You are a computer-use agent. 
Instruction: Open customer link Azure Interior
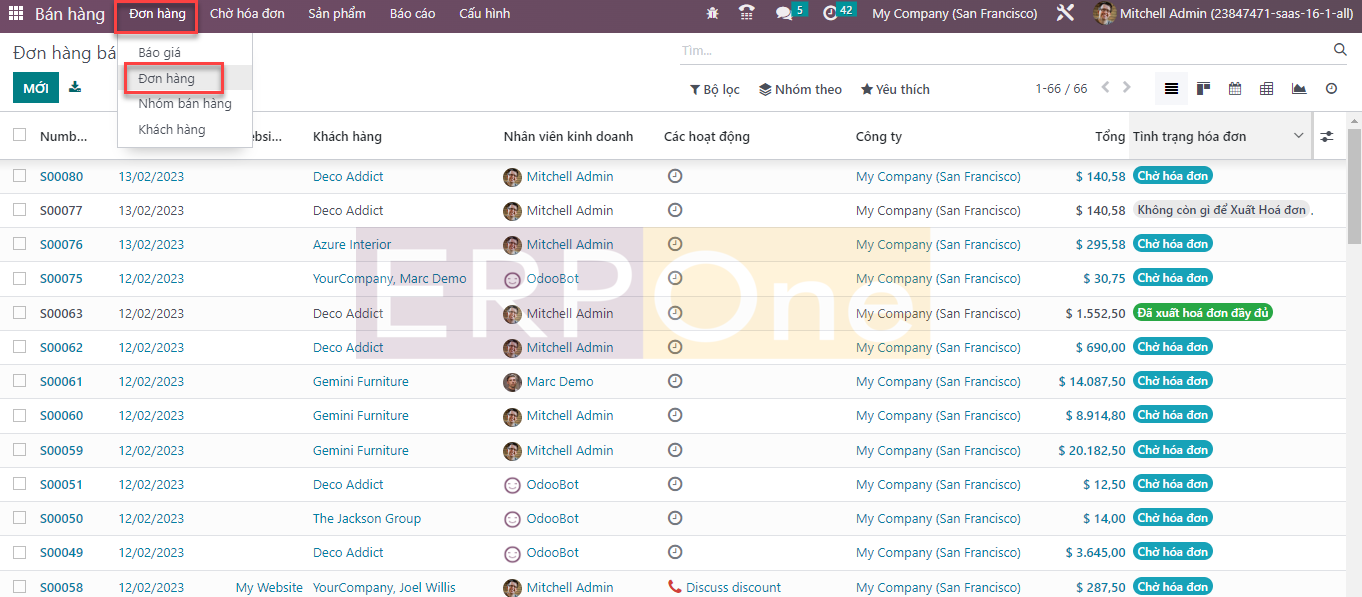point(352,245)
